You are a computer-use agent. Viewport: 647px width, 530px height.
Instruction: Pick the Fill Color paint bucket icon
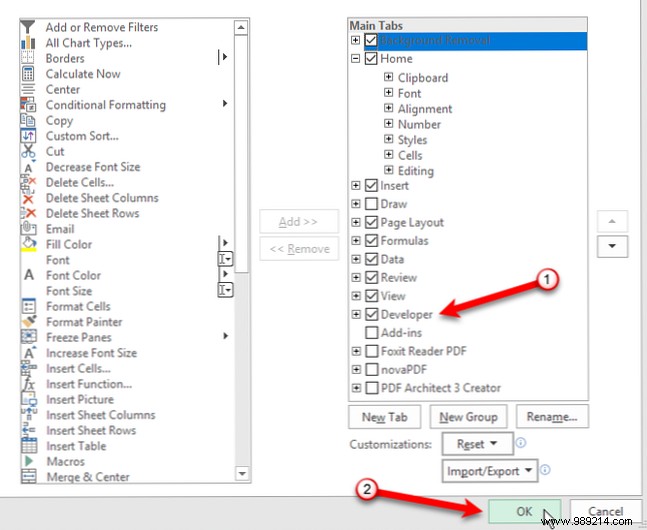coord(28,244)
